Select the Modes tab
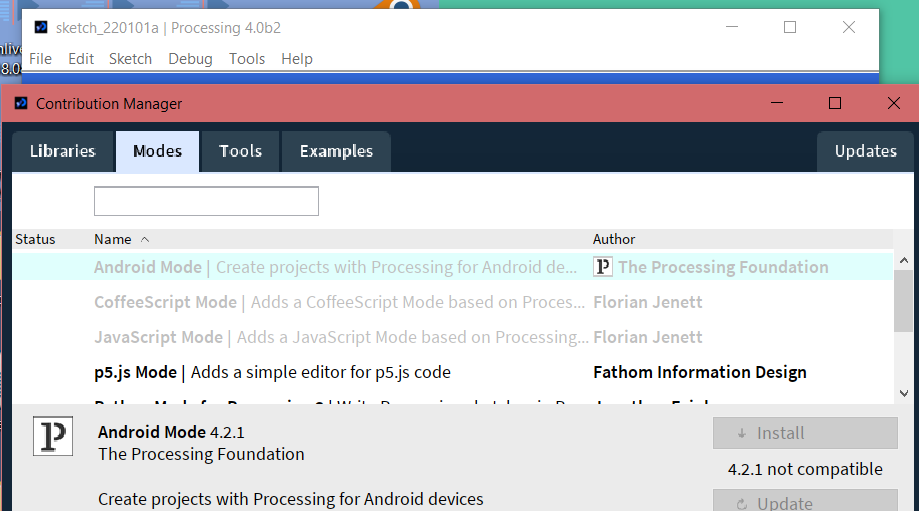The height and width of the screenshot is (511, 919). coord(158,151)
